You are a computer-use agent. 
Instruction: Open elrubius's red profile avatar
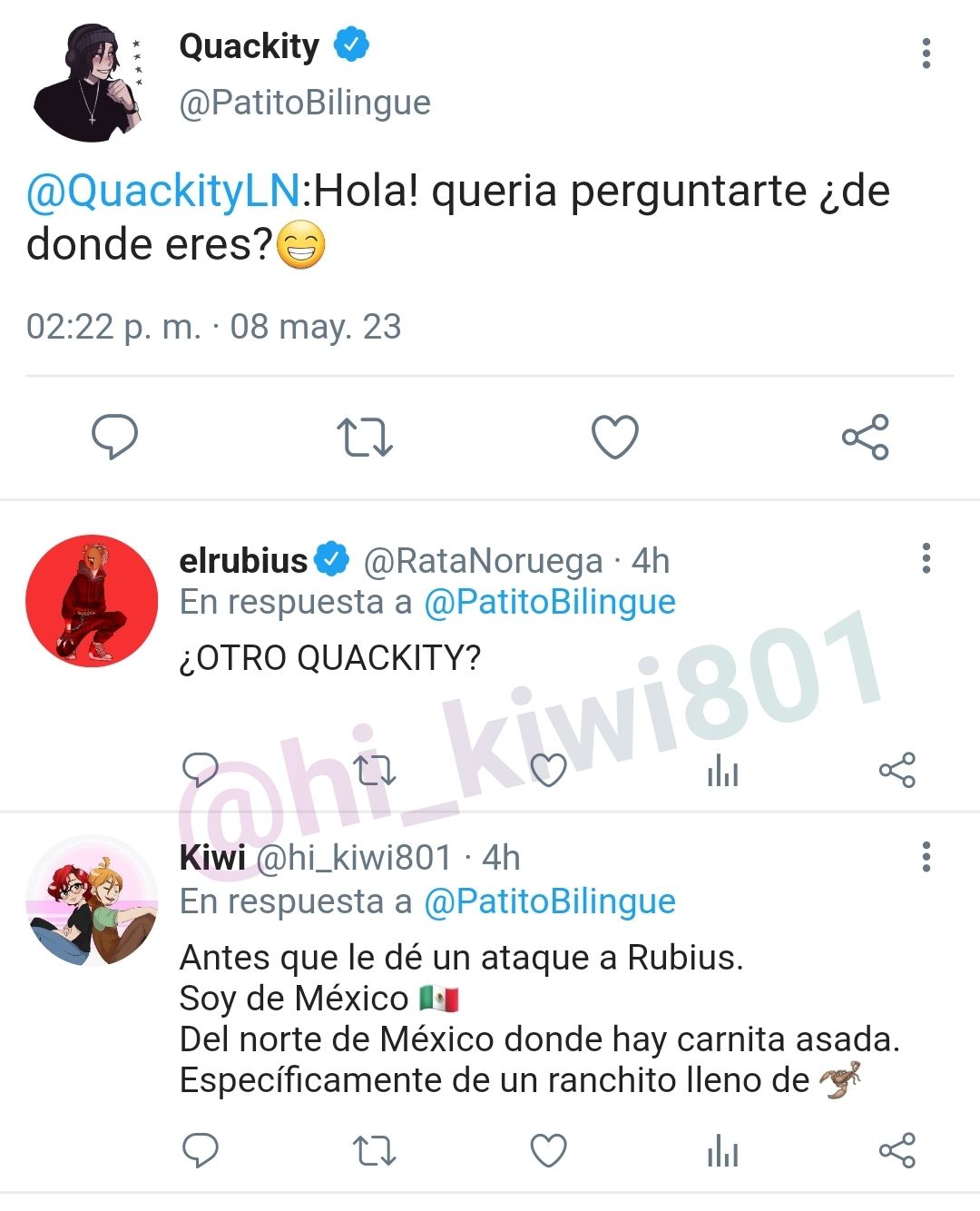[92, 601]
